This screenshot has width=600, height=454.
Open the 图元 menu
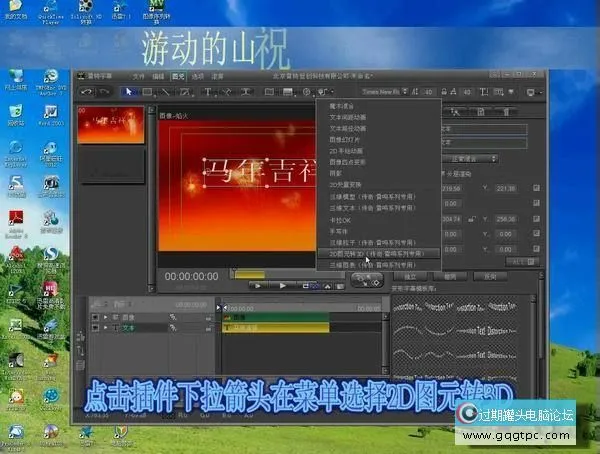[x=178, y=76]
